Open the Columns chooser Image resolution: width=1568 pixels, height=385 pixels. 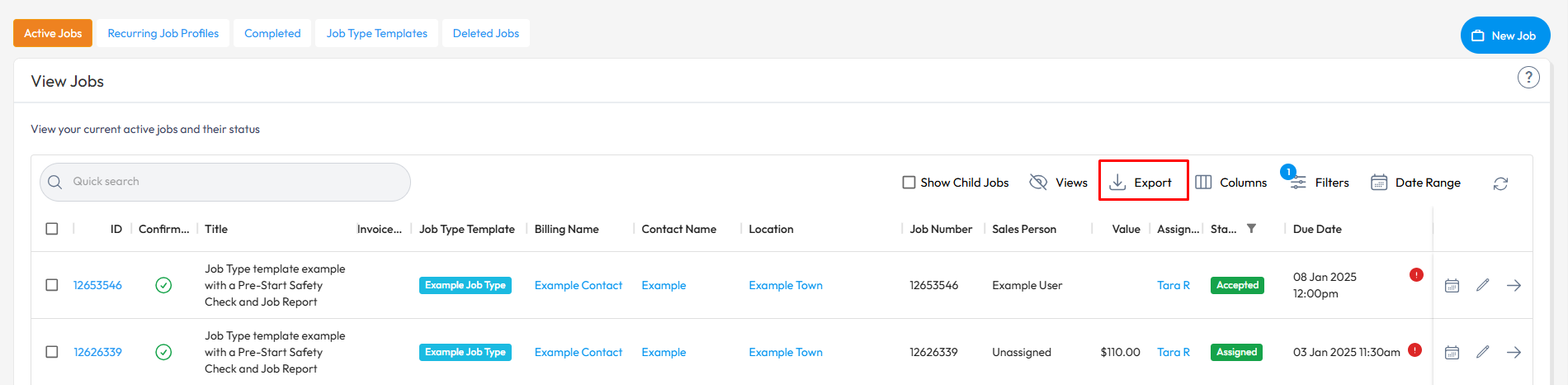pyautogui.click(x=1230, y=183)
